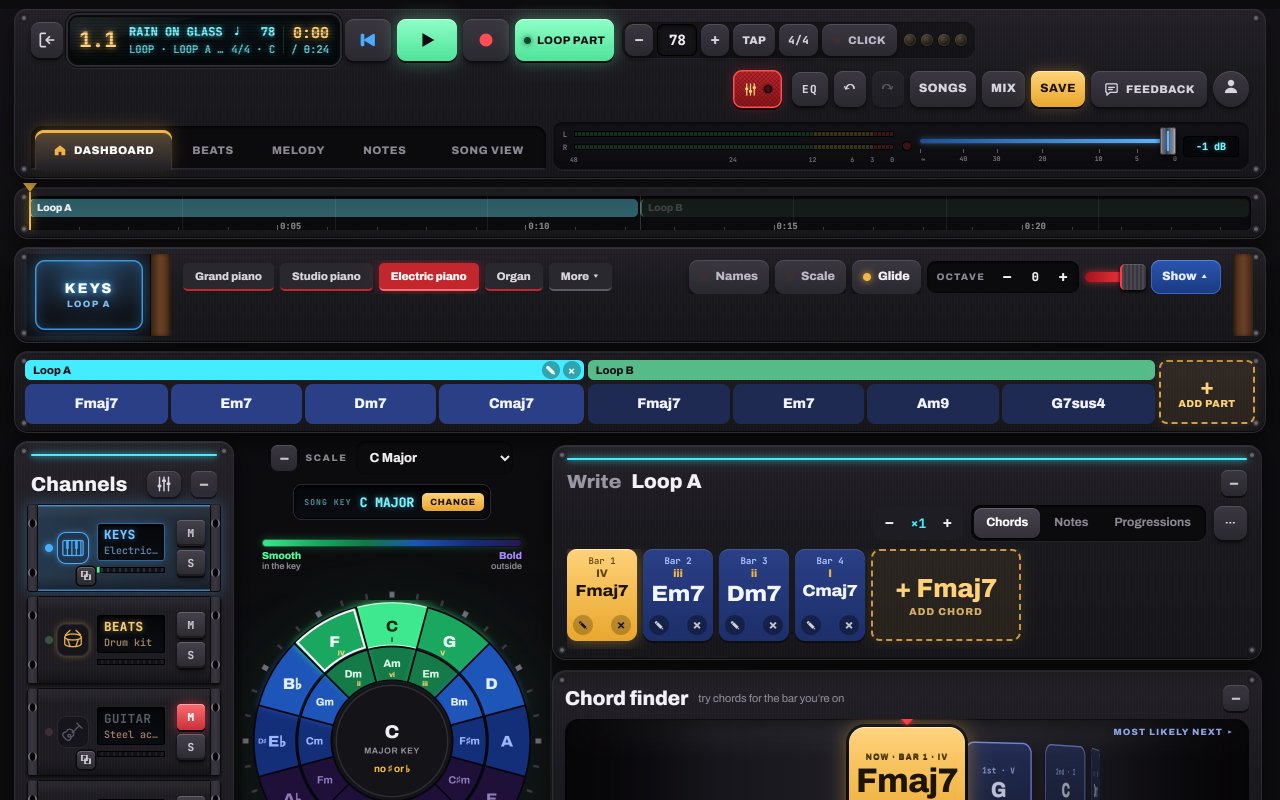Skip back to the start
This screenshot has width=1280, height=800.
tap(367, 40)
